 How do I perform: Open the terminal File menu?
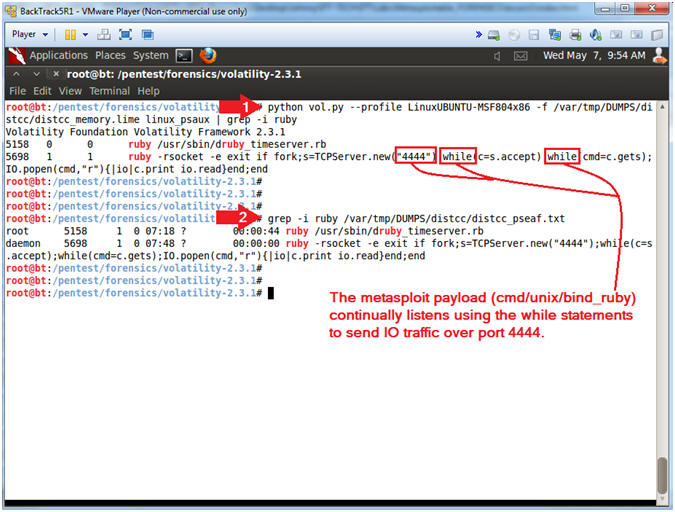[18, 91]
